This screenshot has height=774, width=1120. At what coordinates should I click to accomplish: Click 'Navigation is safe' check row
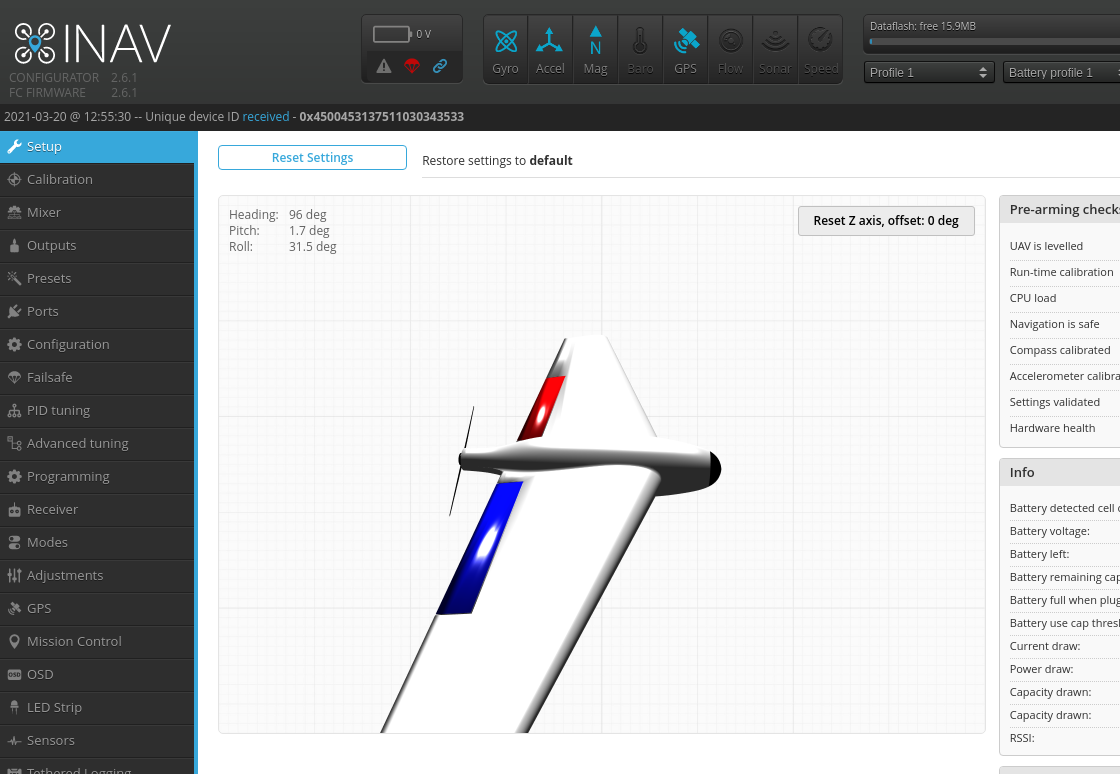(x=1064, y=324)
